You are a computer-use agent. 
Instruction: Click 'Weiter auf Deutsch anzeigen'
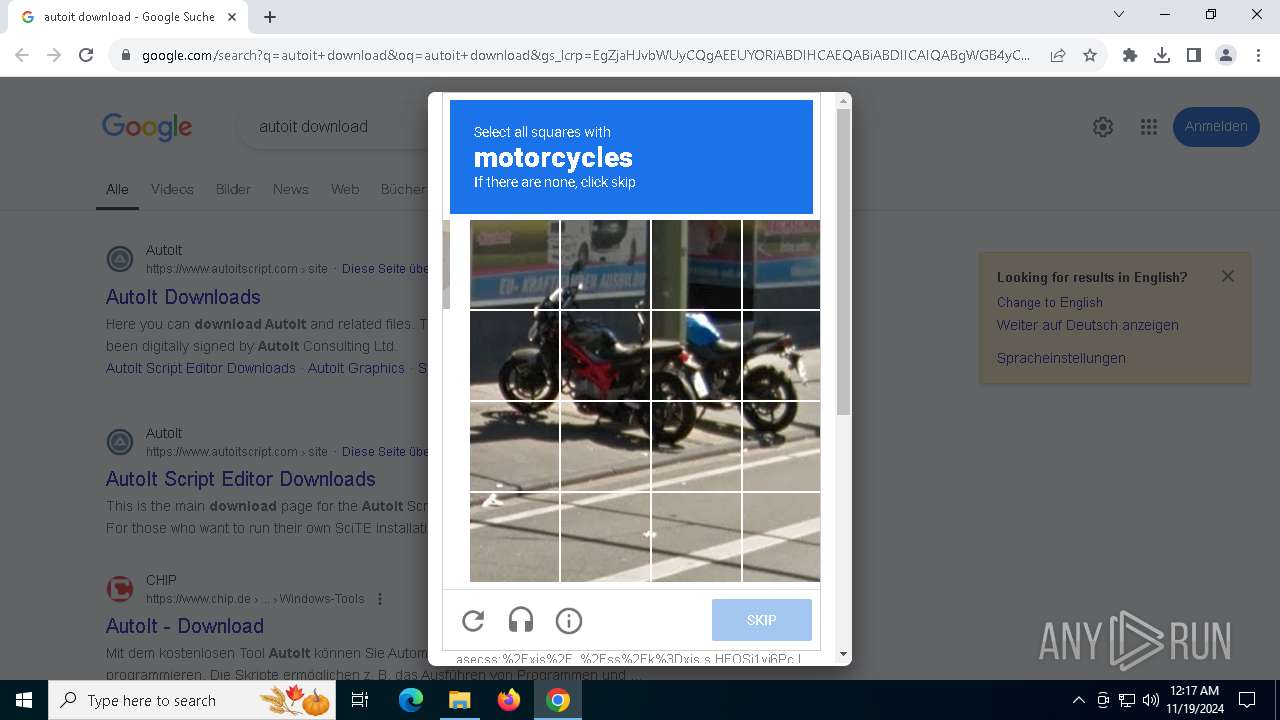click(x=1088, y=325)
